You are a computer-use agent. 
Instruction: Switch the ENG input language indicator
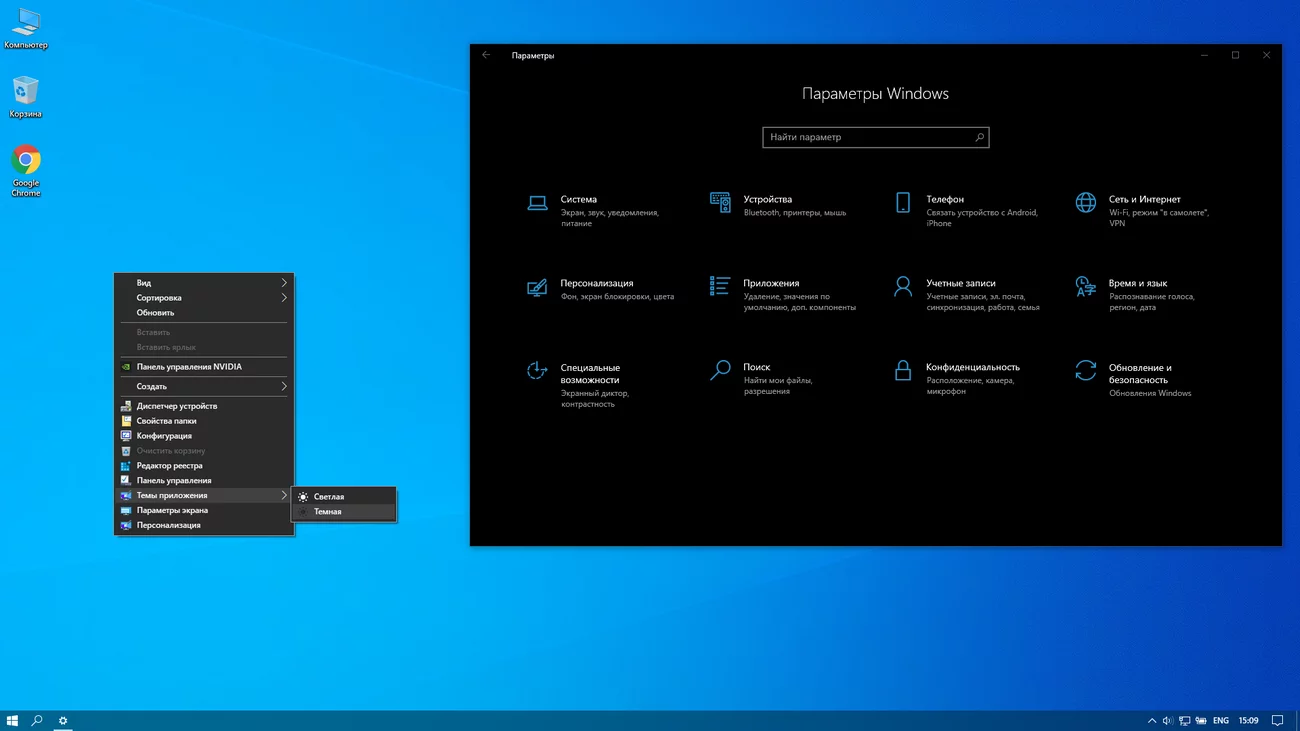[x=1221, y=720]
